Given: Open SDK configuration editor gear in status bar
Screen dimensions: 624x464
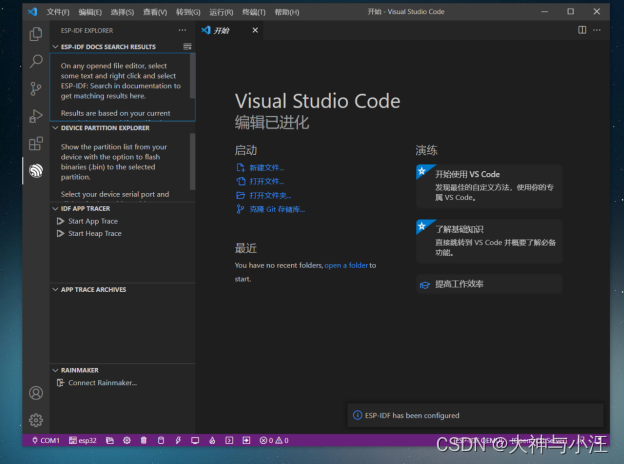Looking at the screenshot, I should [127, 440].
